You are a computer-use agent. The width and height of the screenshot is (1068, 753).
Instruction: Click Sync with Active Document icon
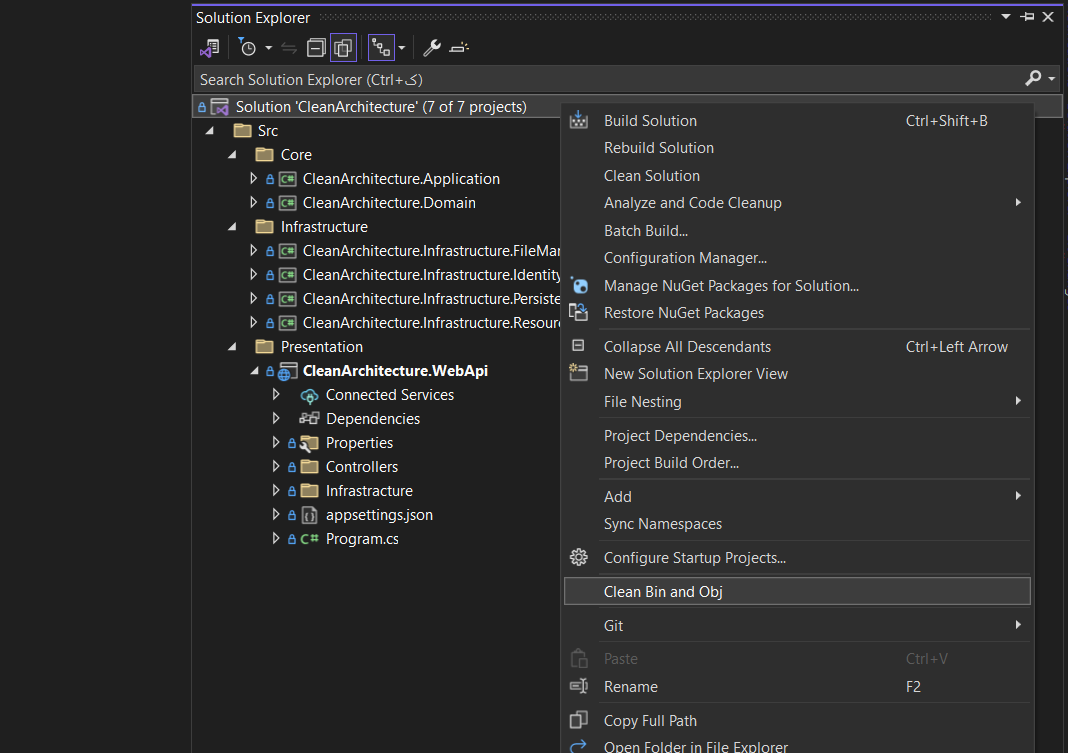(x=289, y=48)
